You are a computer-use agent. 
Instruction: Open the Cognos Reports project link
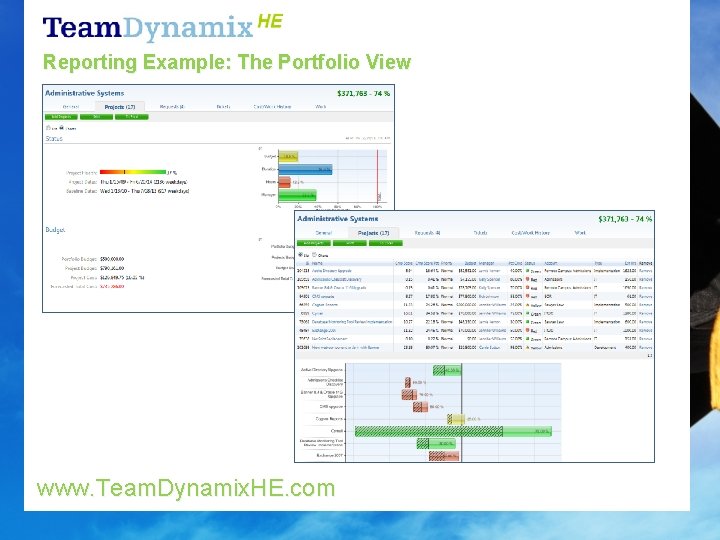[325, 305]
